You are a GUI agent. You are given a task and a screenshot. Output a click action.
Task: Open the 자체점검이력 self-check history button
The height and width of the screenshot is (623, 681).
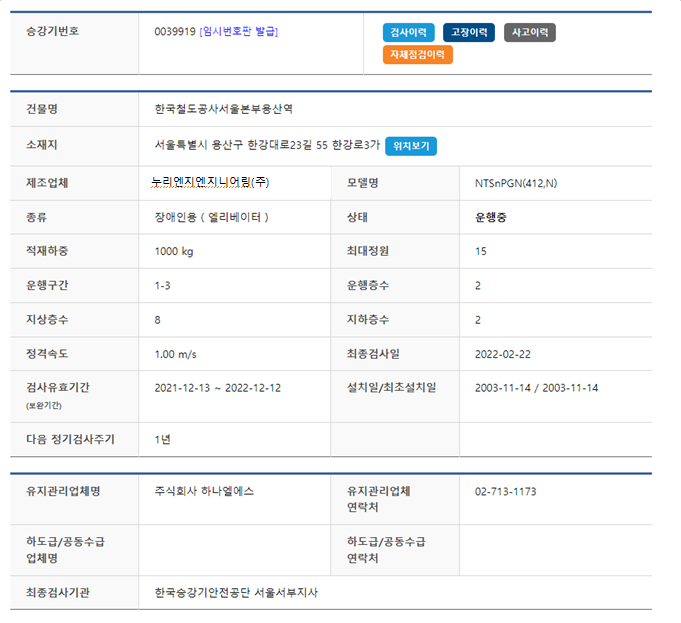tap(417, 55)
